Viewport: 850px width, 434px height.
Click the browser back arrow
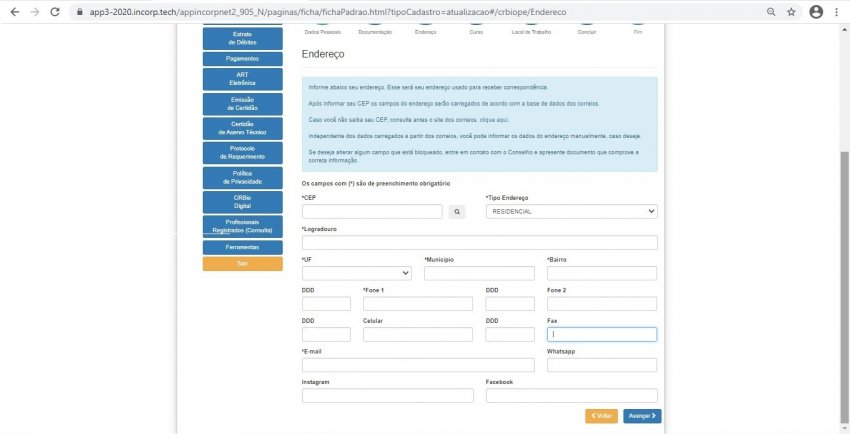coord(15,12)
